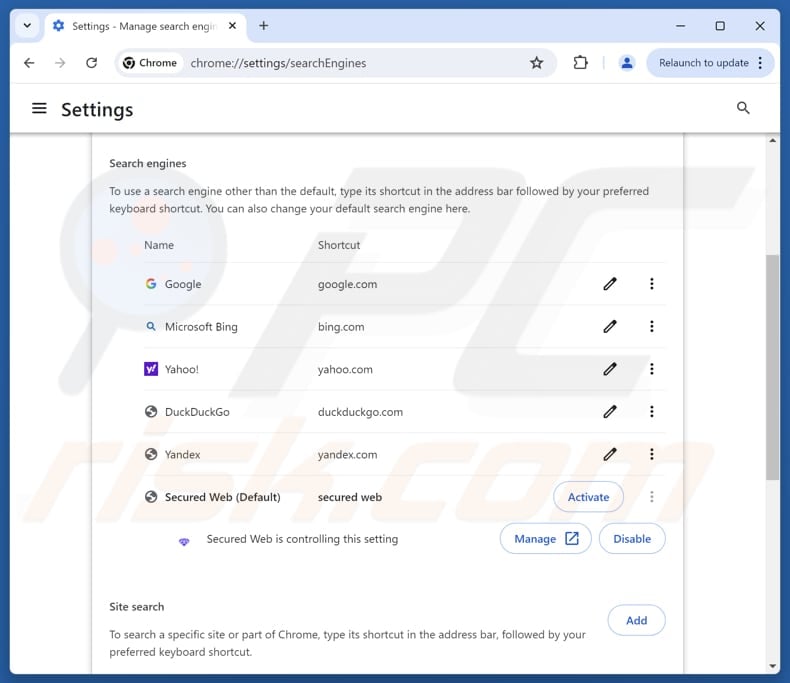The width and height of the screenshot is (790, 683).
Task: Click the Site search heading
Action: [x=137, y=606]
